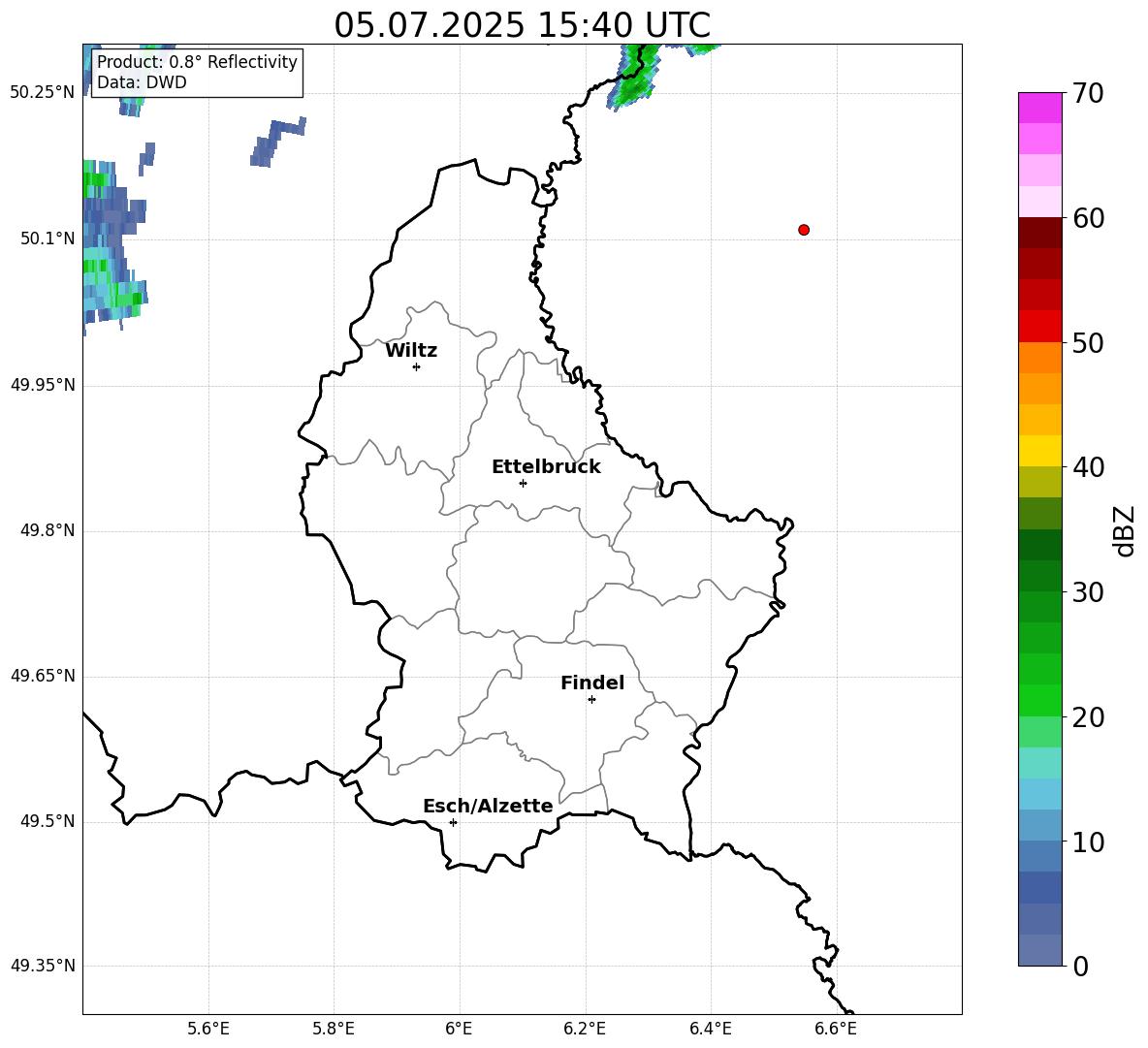Click the plot title '05.07.2025 15:40 UTC'

point(522,25)
